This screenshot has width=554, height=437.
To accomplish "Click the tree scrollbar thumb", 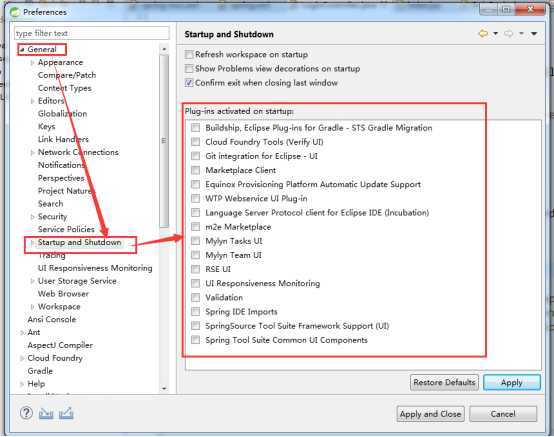I will coord(164,141).
